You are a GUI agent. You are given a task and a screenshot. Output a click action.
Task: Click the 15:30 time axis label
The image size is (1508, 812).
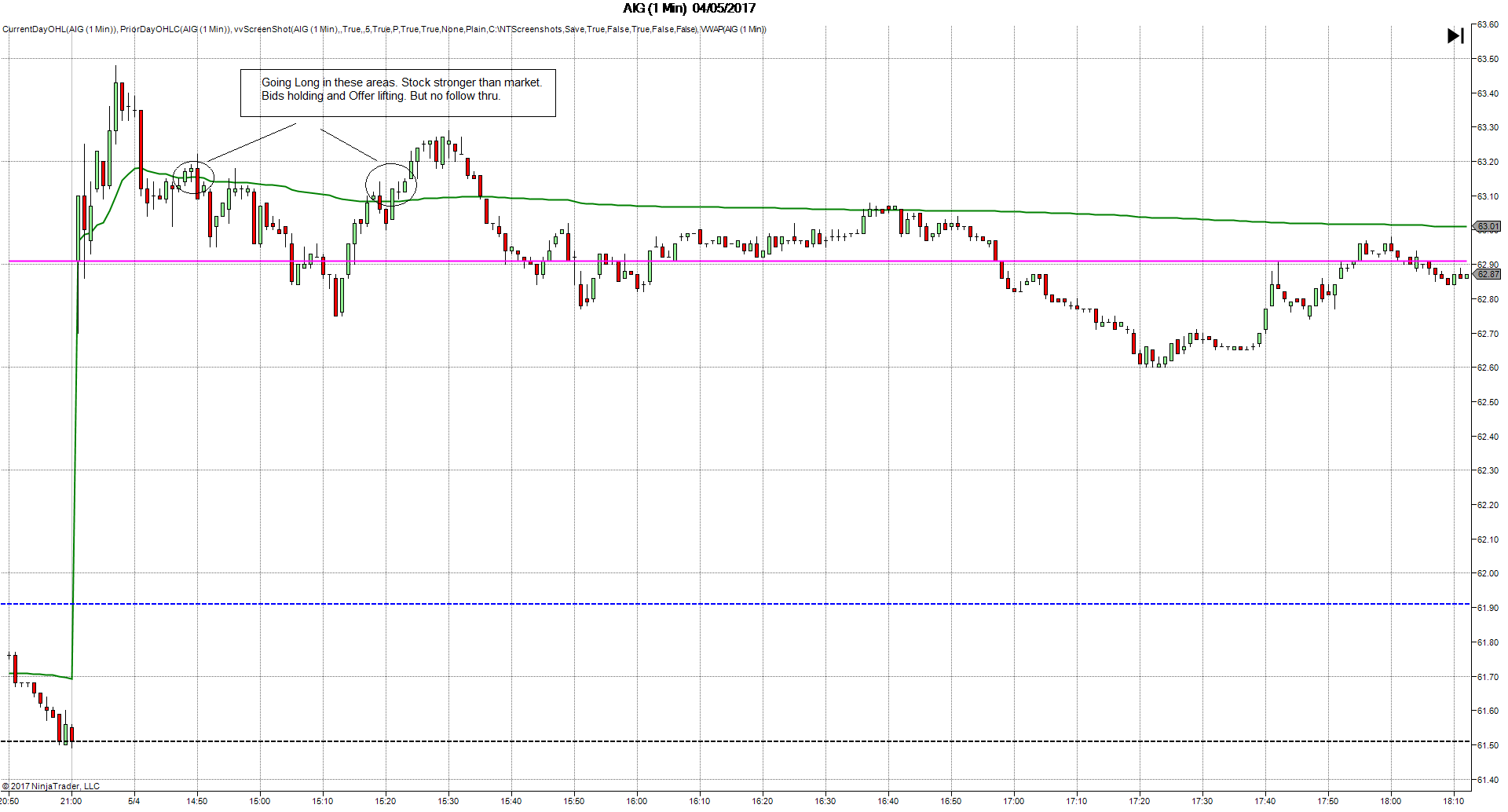point(448,801)
